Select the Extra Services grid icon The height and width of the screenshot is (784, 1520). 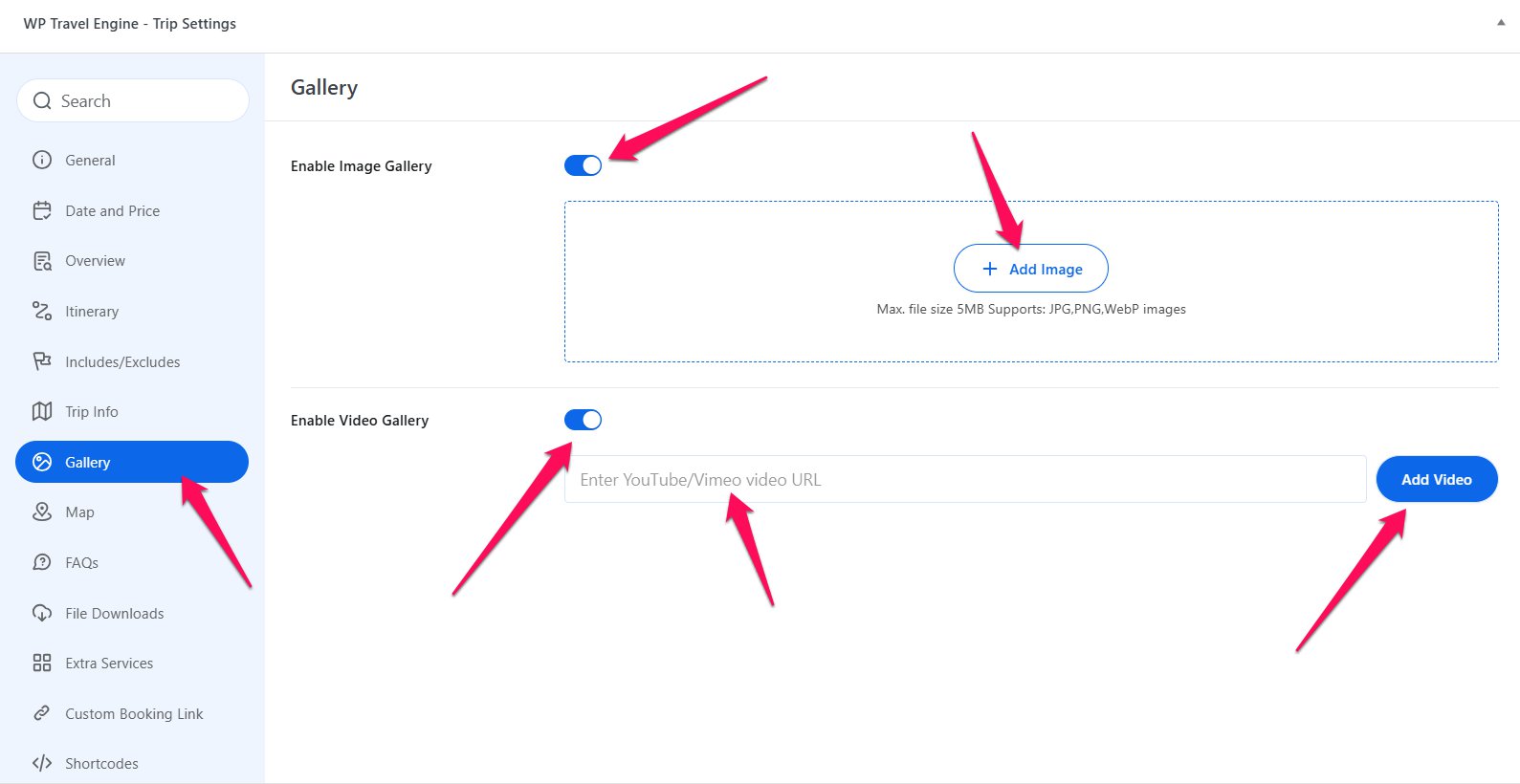(x=42, y=663)
